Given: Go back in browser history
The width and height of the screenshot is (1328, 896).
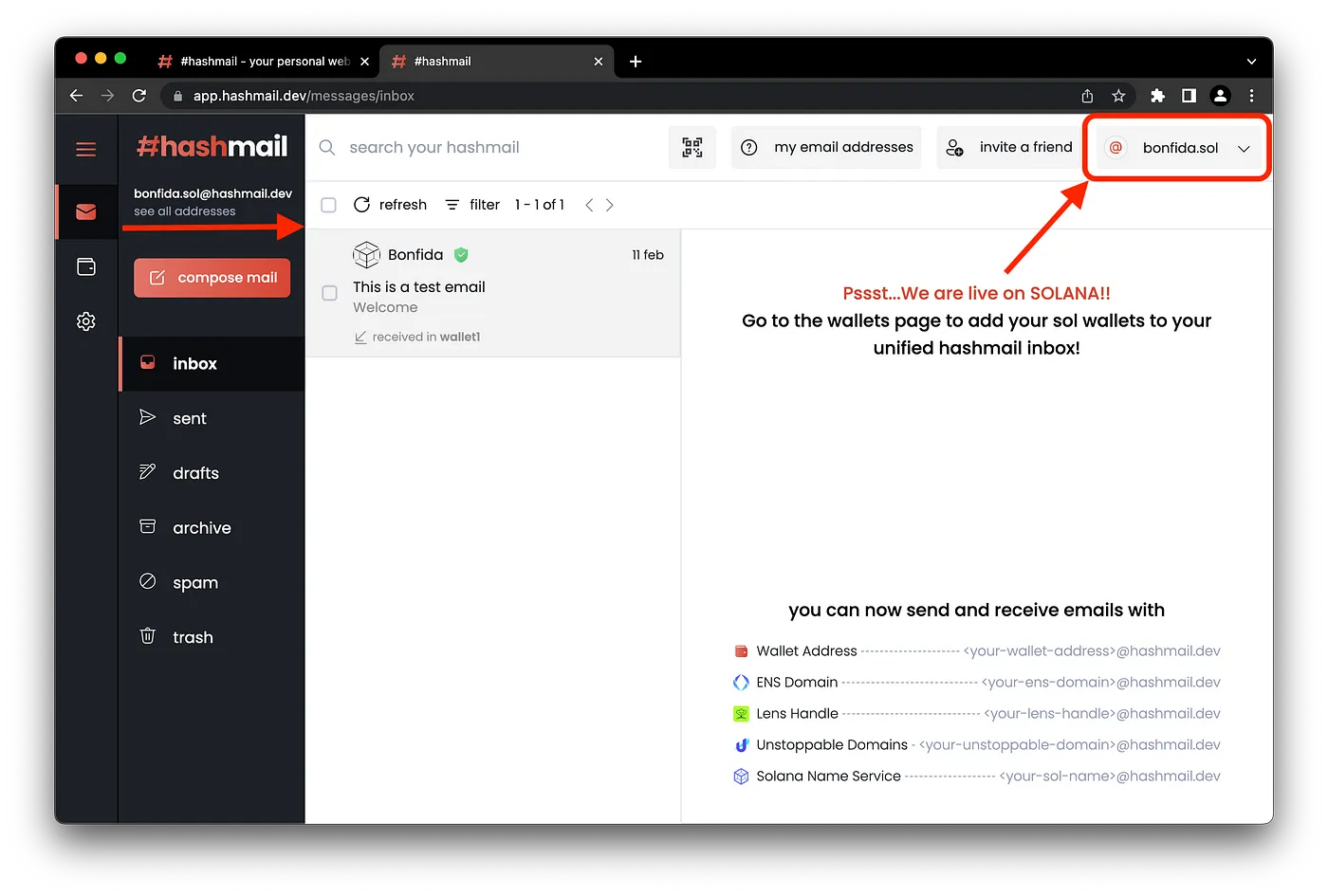Looking at the screenshot, I should (x=77, y=96).
